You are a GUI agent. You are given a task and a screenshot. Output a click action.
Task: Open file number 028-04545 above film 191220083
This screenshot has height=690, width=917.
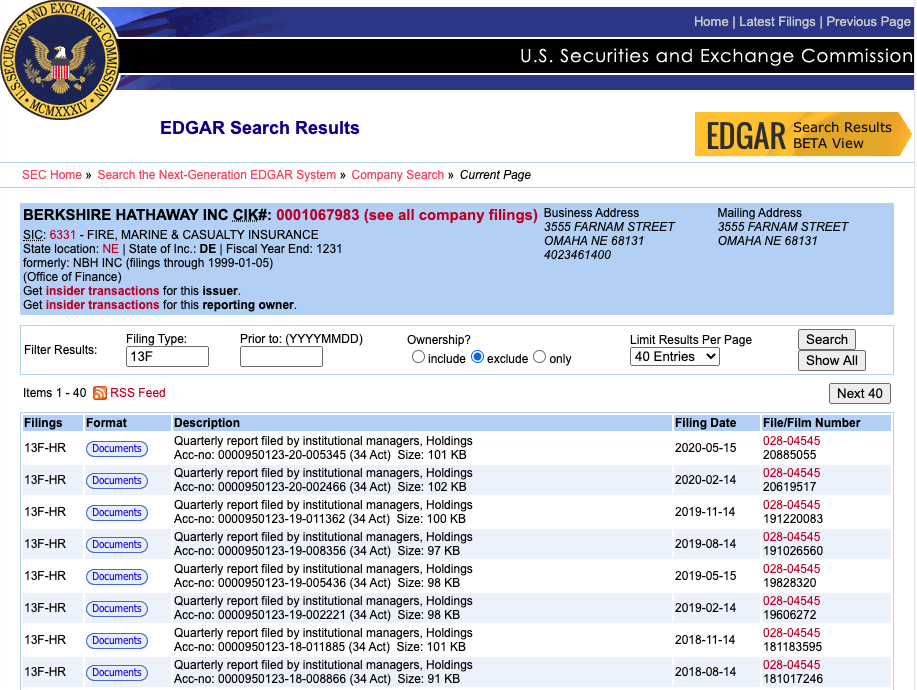(x=791, y=505)
